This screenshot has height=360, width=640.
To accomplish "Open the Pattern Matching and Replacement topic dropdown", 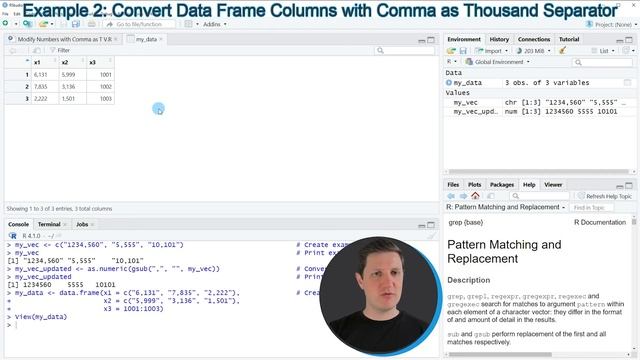I will [x=506, y=207].
